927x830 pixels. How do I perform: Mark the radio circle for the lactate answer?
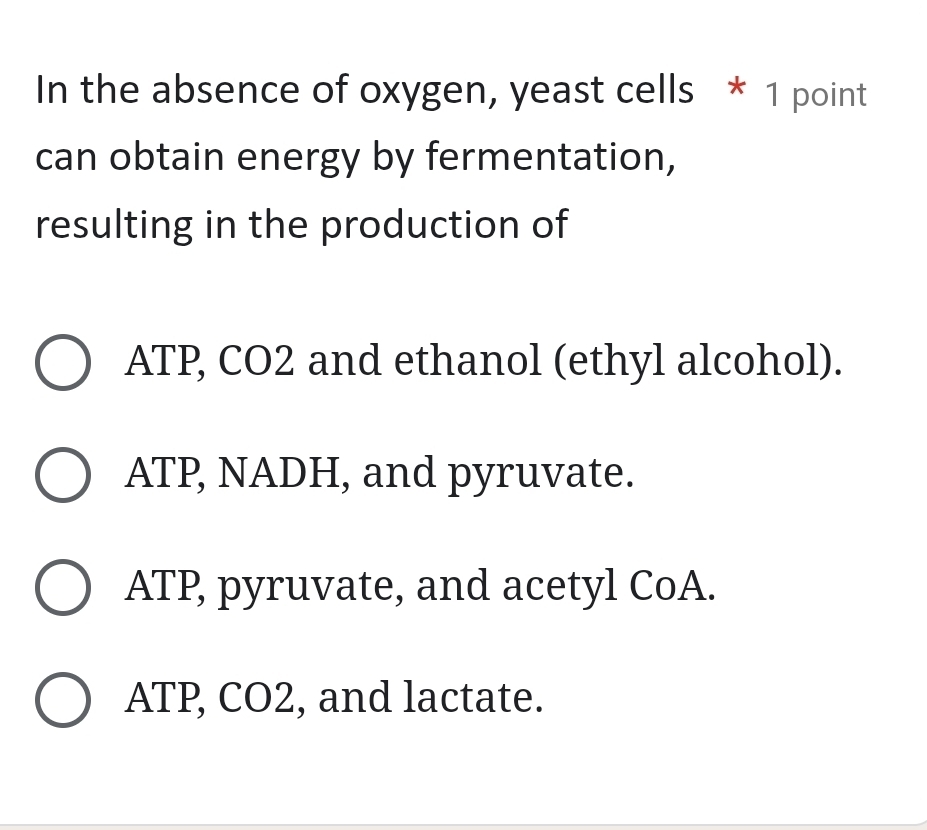[64, 699]
